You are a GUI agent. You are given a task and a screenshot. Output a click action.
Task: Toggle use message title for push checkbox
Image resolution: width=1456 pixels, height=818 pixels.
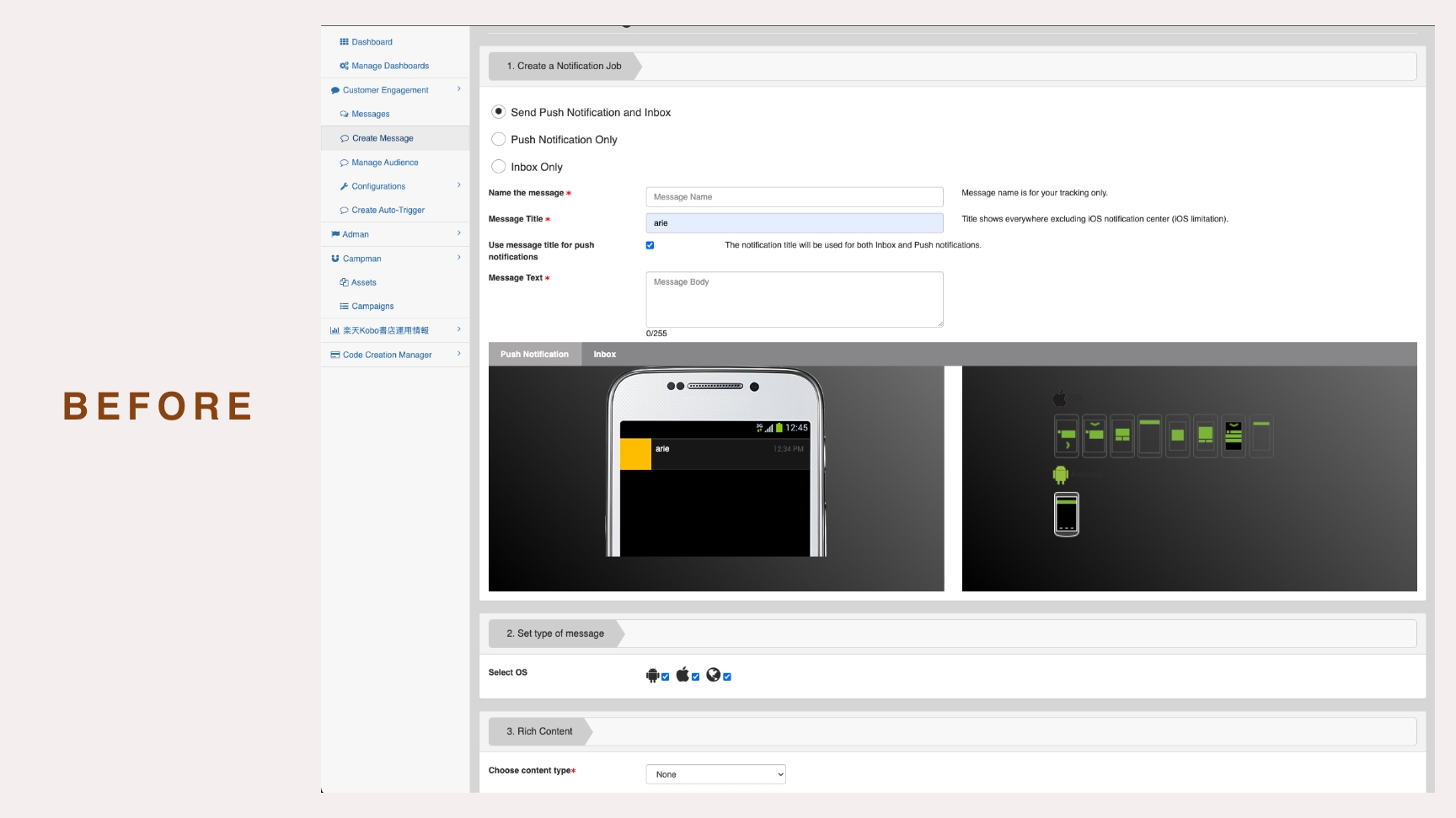pyautogui.click(x=650, y=245)
